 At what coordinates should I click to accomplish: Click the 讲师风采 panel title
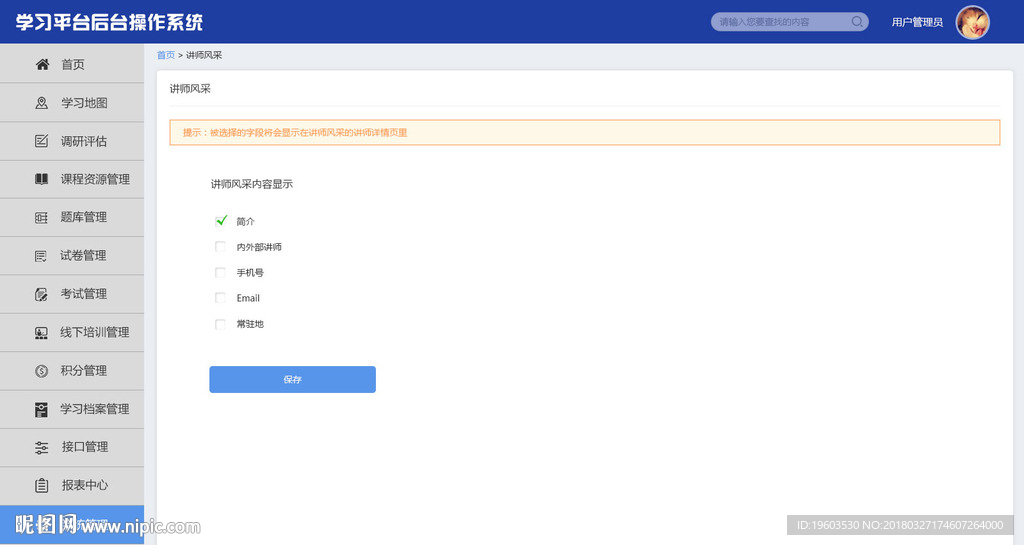(x=190, y=89)
